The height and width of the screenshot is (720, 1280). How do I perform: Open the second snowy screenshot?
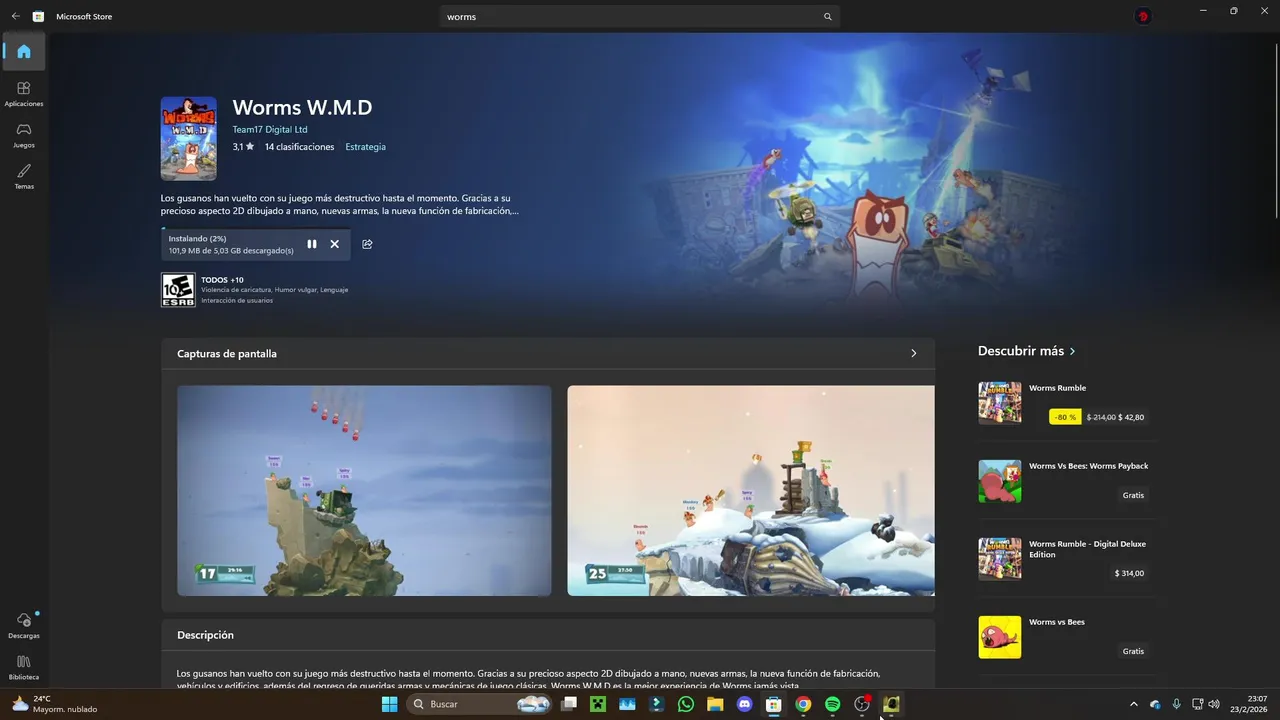click(751, 491)
